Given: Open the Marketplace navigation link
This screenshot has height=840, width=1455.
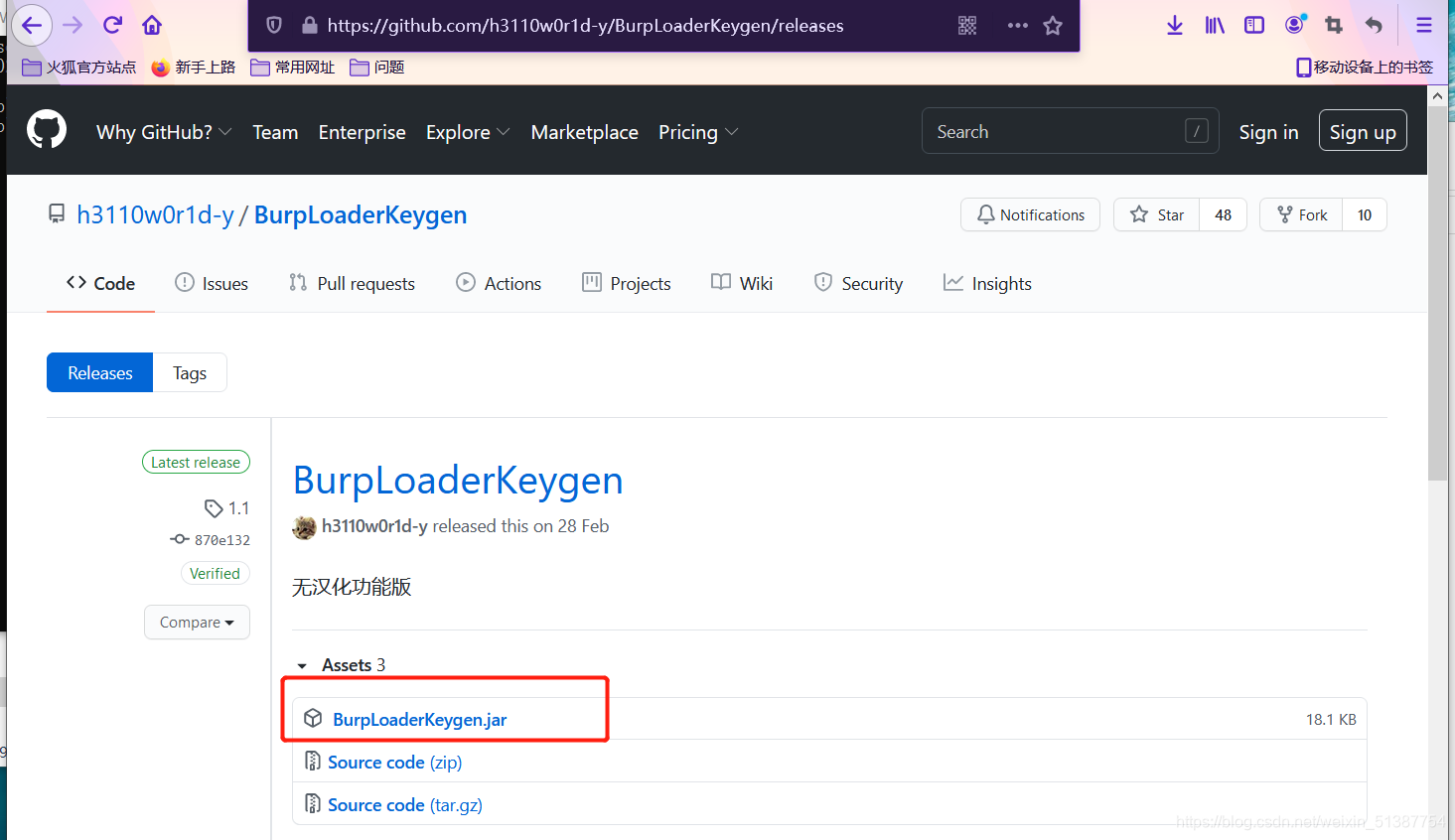Looking at the screenshot, I should [584, 132].
